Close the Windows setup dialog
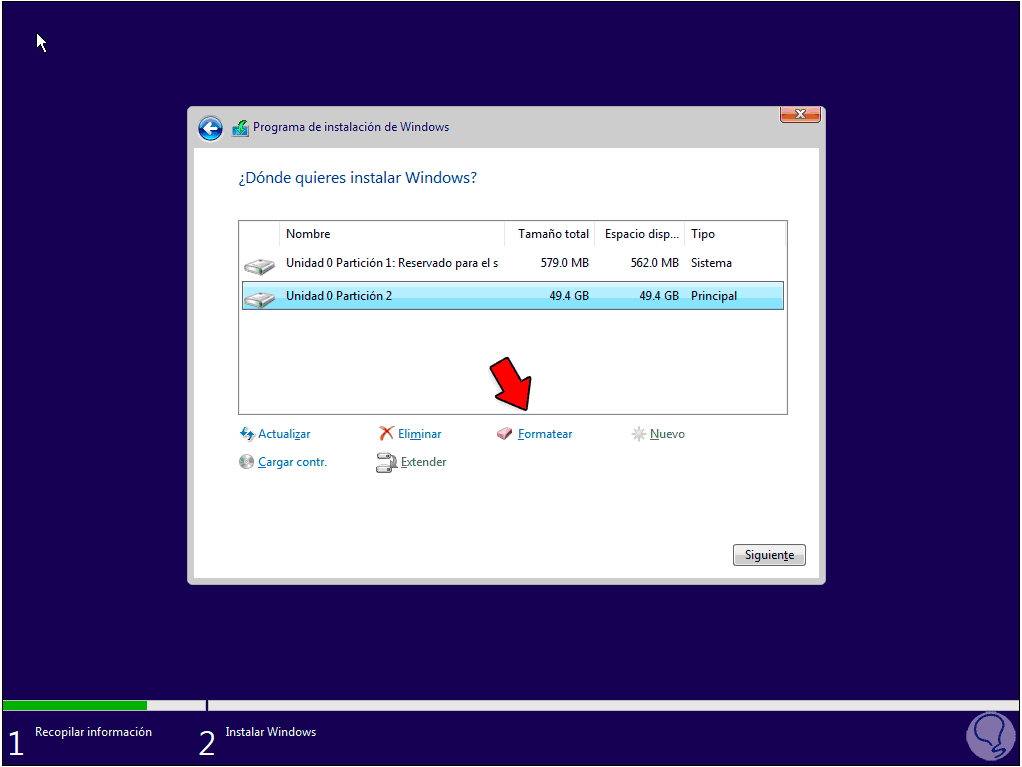Image resolution: width=1022 pixels, height=767 pixels. click(x=800, y=114)
